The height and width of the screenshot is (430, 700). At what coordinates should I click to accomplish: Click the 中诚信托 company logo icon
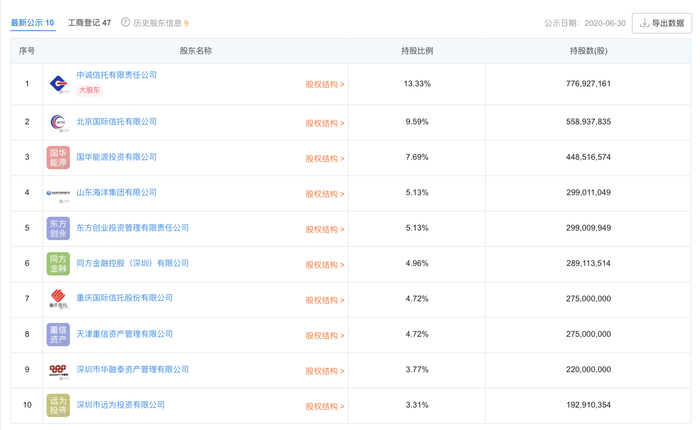pyautogui.click(x=58, y=84)
